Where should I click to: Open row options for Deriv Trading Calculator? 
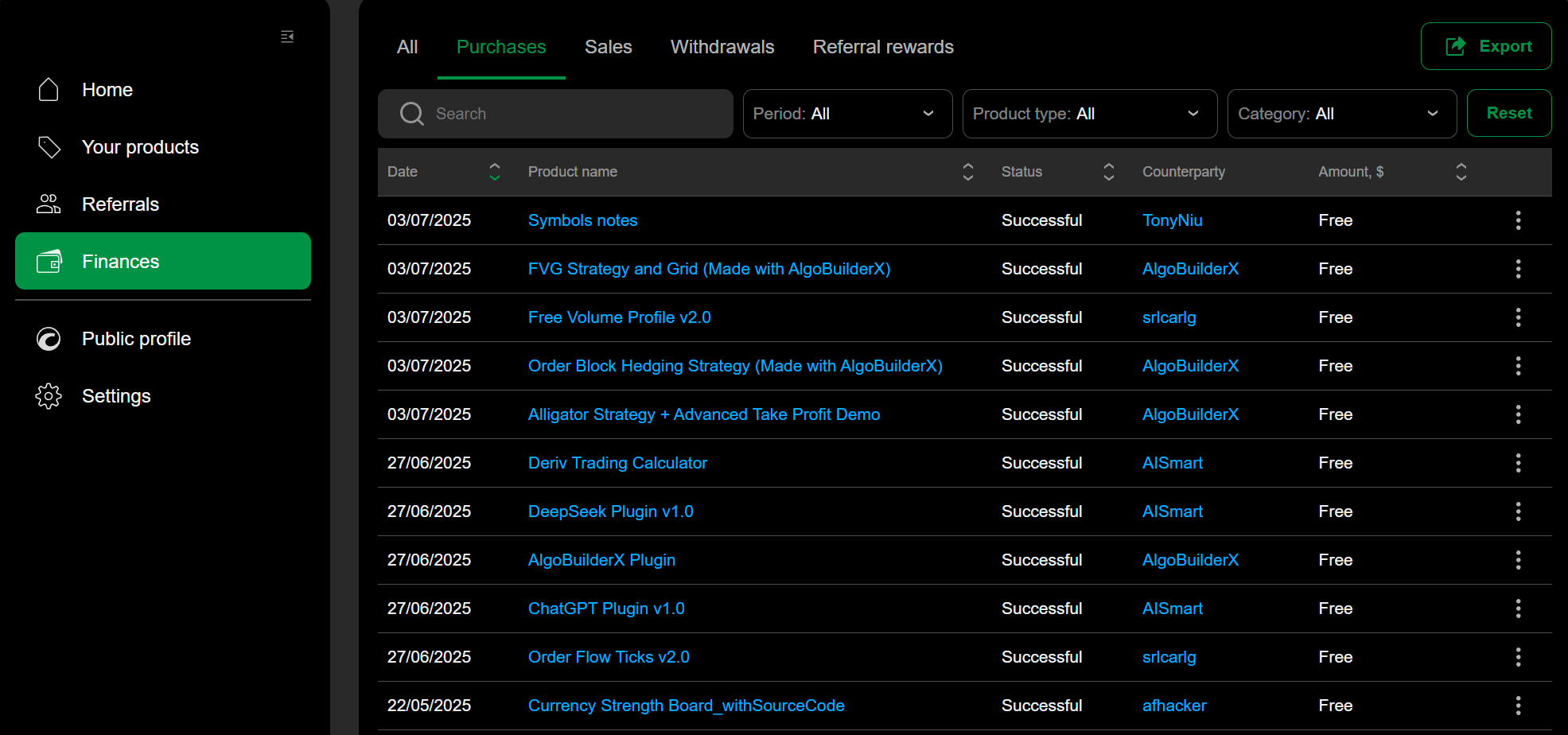(1518, 463)
